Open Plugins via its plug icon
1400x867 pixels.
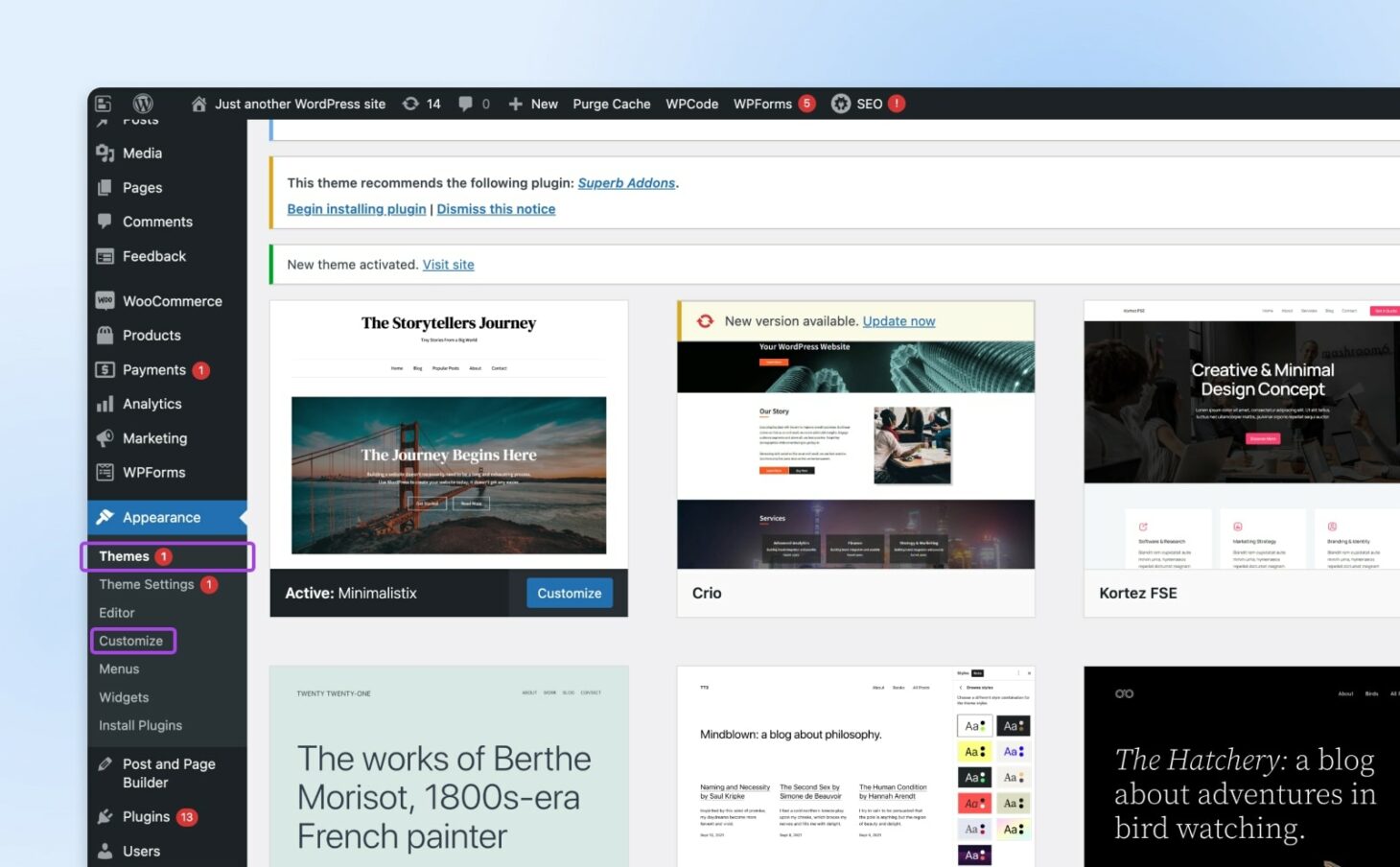coord(105,816)
